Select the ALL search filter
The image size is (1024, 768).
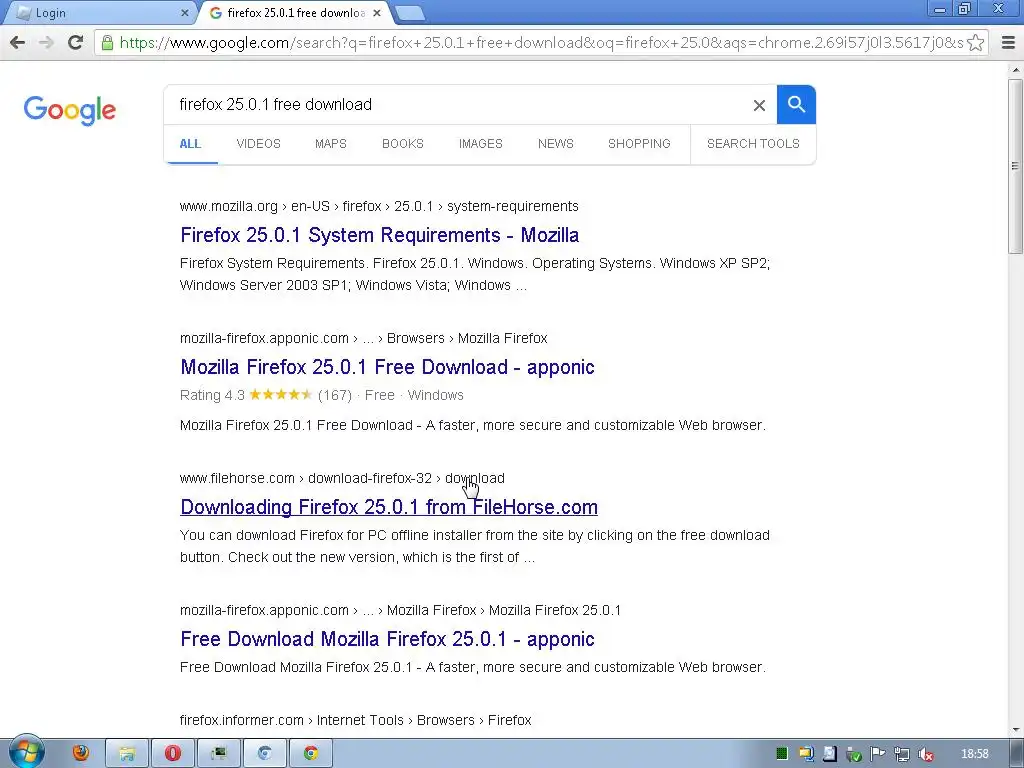point(190,144)
